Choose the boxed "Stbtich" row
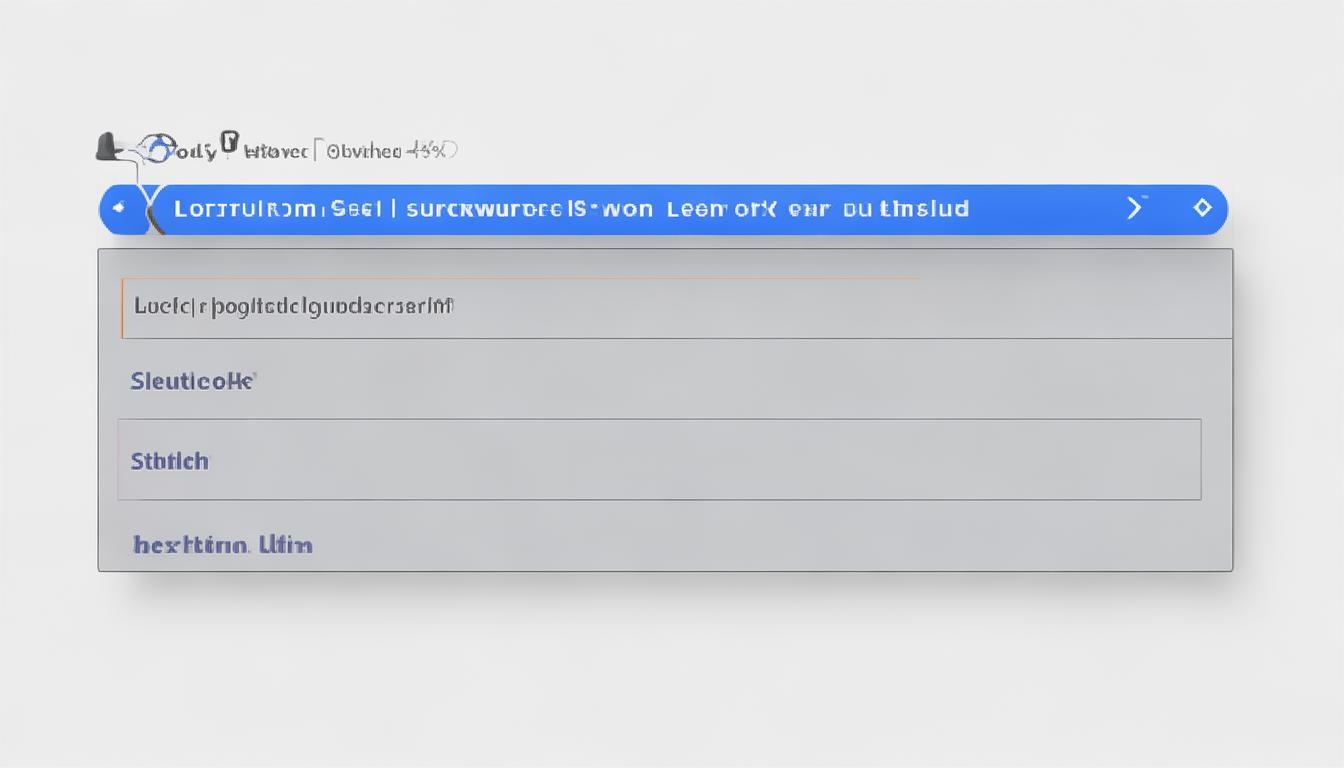Image resolution: width=1344 pixels, height=768 pixels. pyautogui.click(x=659, y=460)
